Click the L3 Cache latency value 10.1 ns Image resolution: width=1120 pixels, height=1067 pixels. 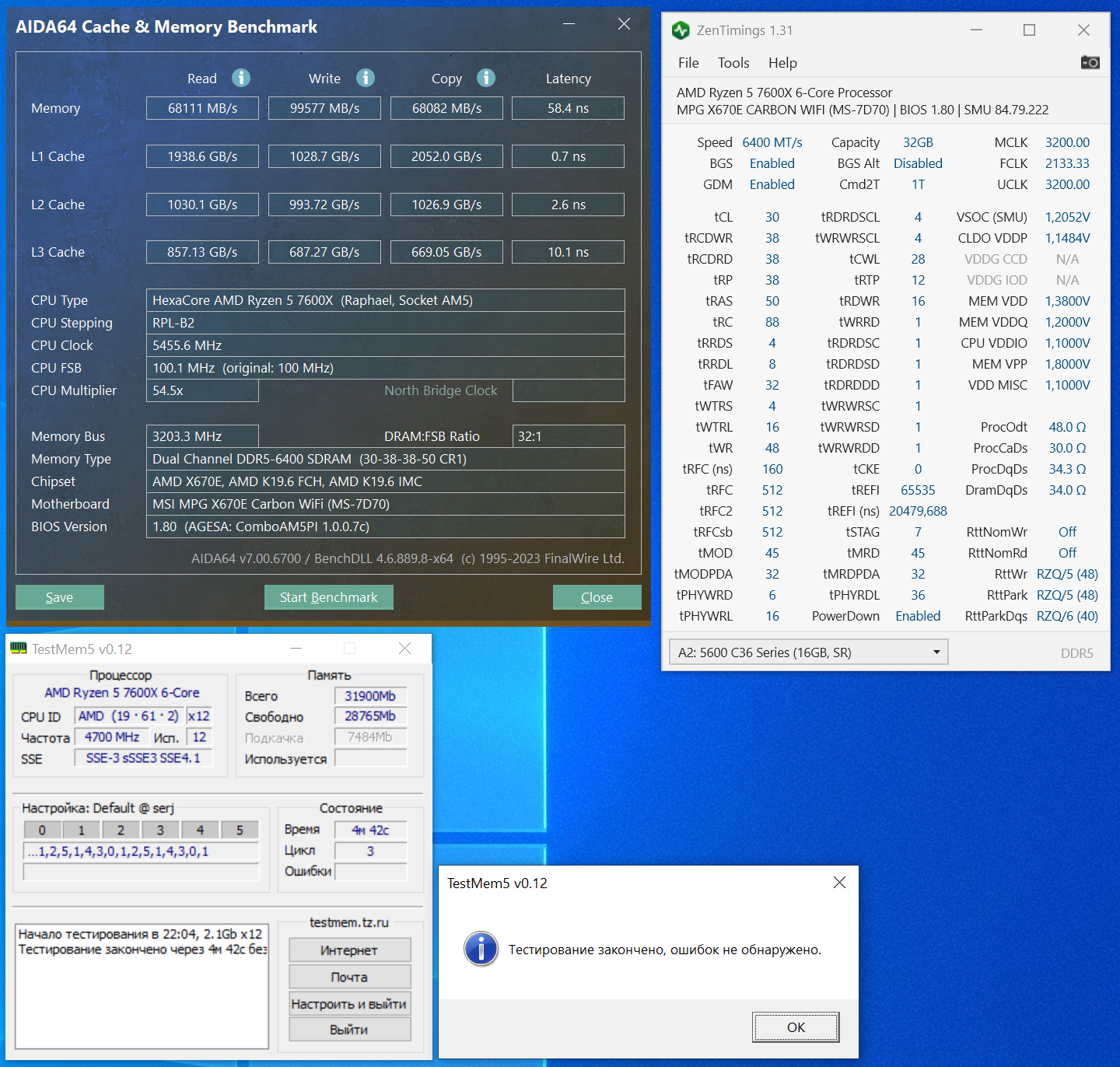[568, 252]
